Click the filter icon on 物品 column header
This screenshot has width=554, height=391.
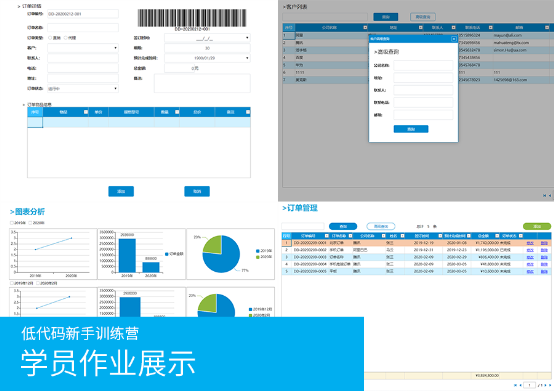tap(86, 112)
